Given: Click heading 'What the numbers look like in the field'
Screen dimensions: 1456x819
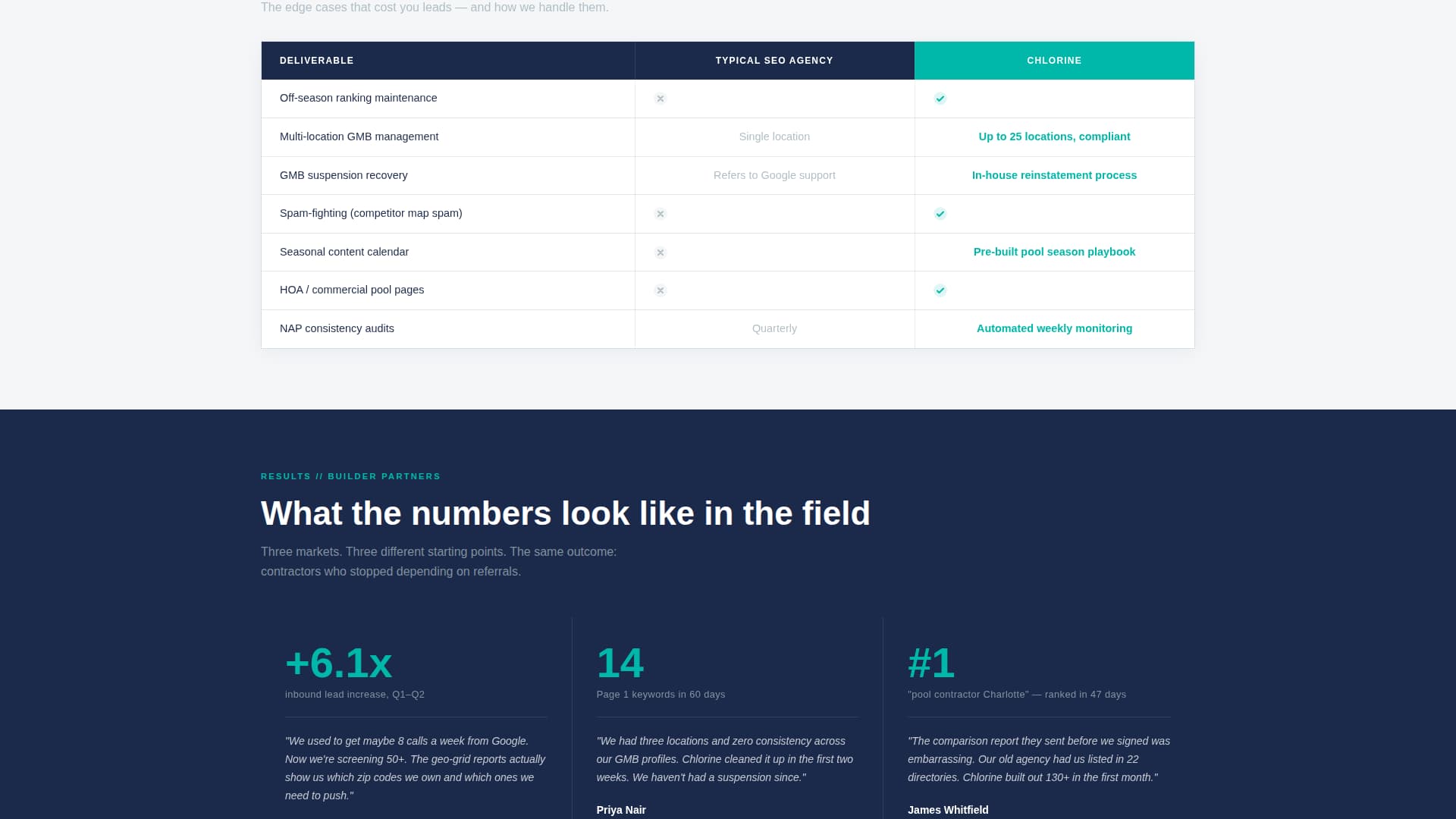Looking at the screenshot, I should click(x=566, y=513).
